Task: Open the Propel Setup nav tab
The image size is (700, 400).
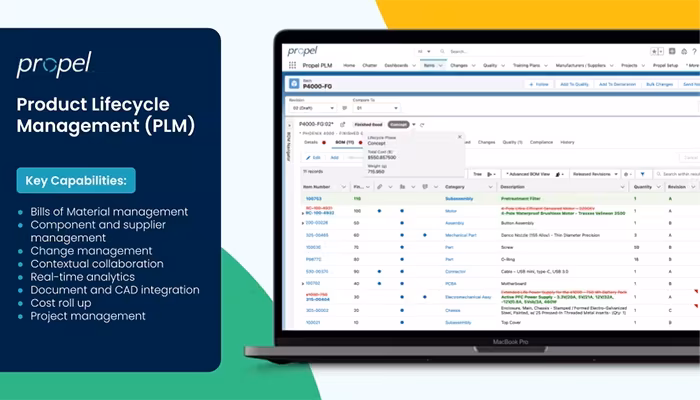Action: point(666,65)
